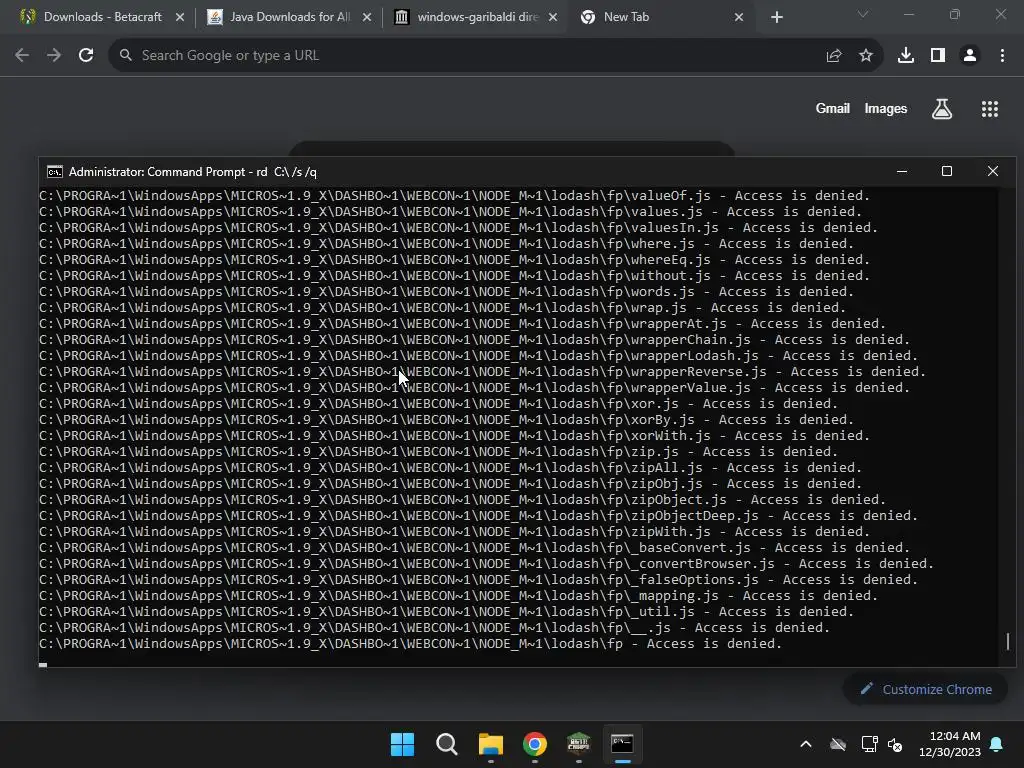Go back in Chrome history

22,56
